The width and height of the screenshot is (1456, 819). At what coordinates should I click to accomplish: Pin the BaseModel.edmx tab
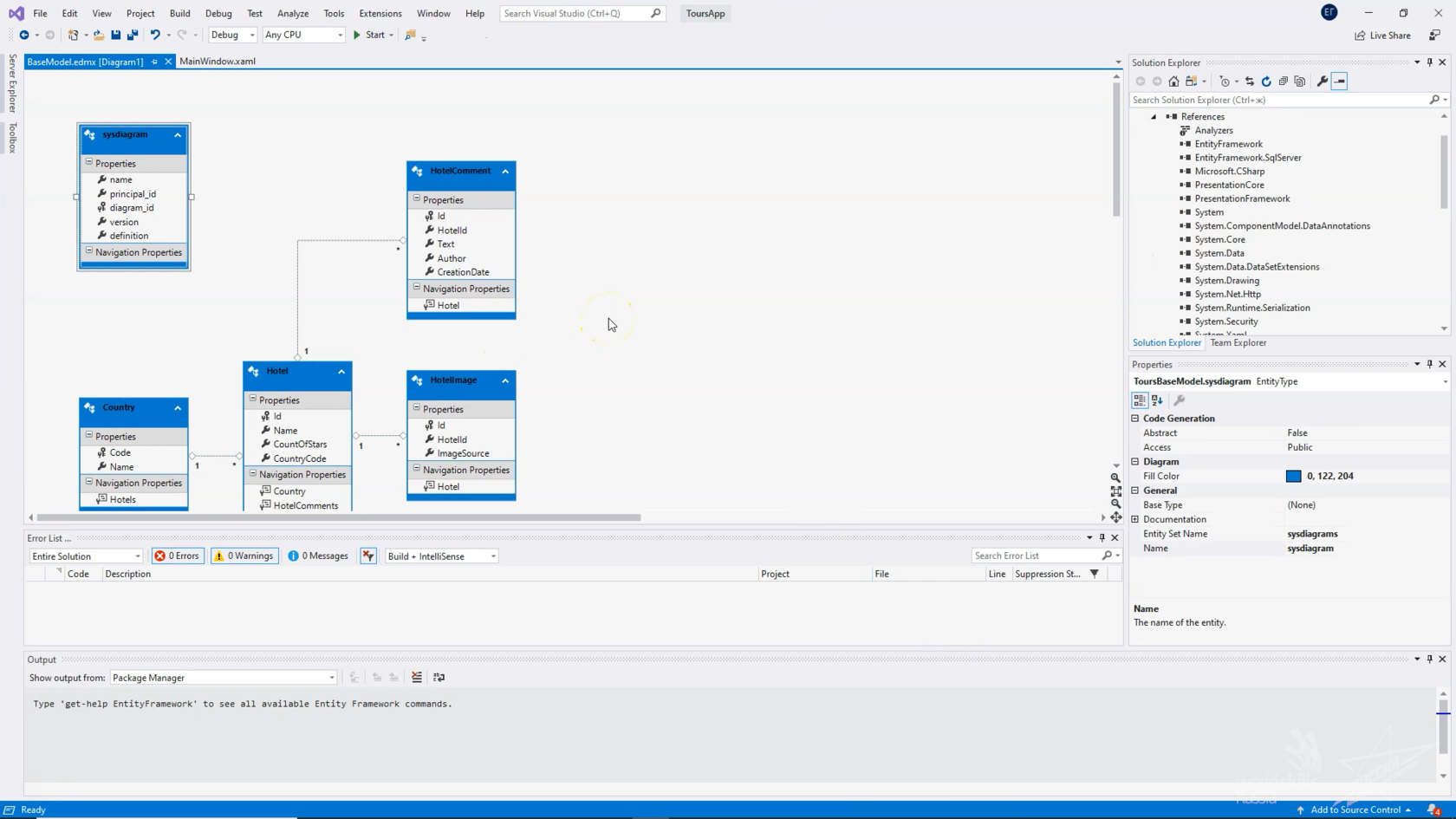pos(154,62)
